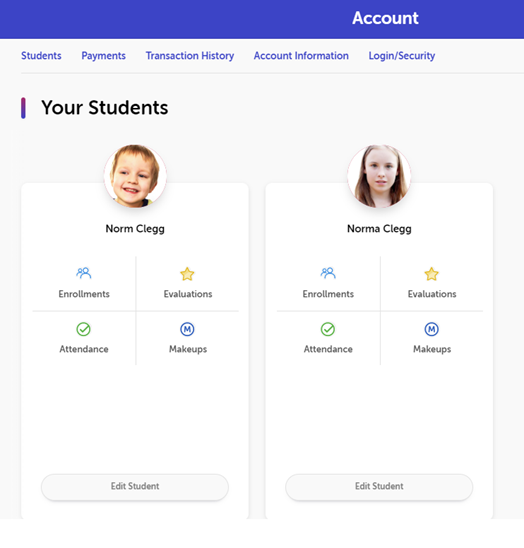Open the Account Information tab
Image resolution: width=524 pixels, height=548 pixels.
[301, 56]
